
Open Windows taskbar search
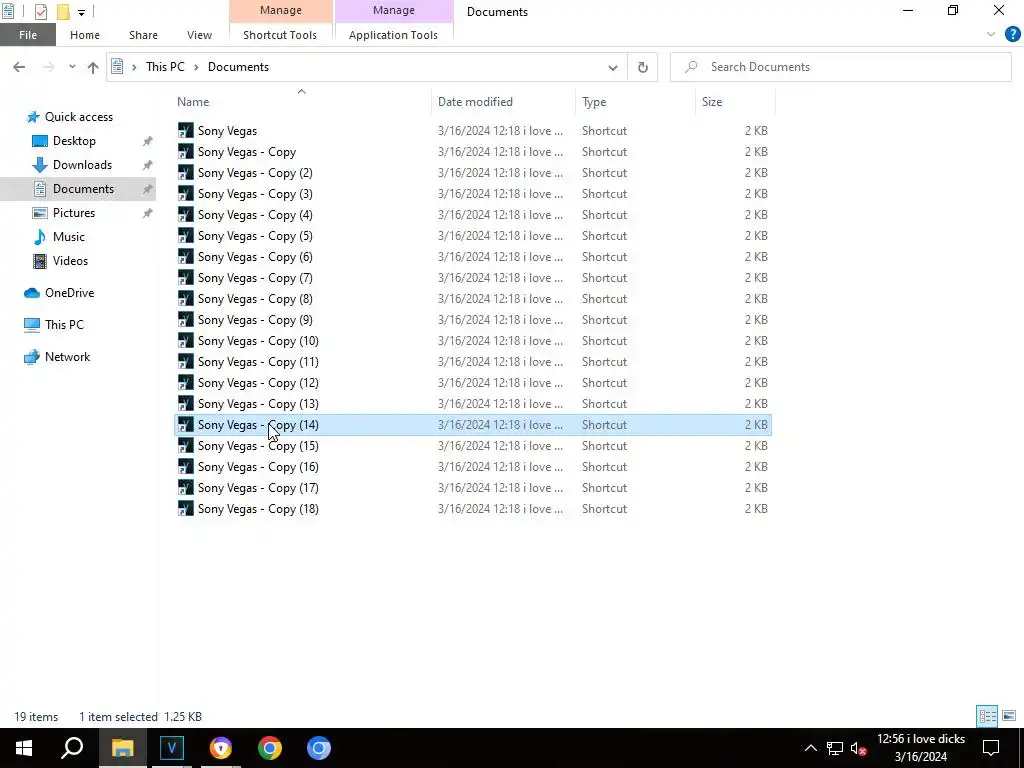tap(72, 748)
